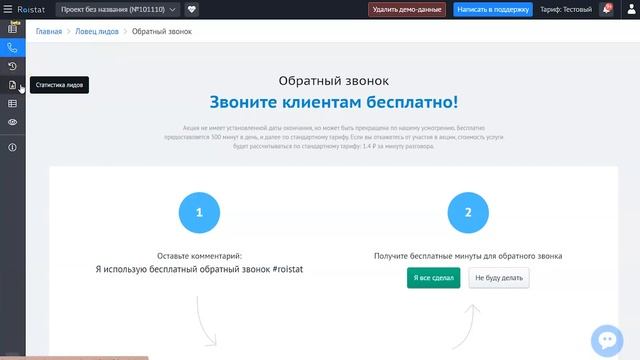Click the green 'Я все сделал' button
The height and width of the screenshot is (360, 640).
click(433, 278)
